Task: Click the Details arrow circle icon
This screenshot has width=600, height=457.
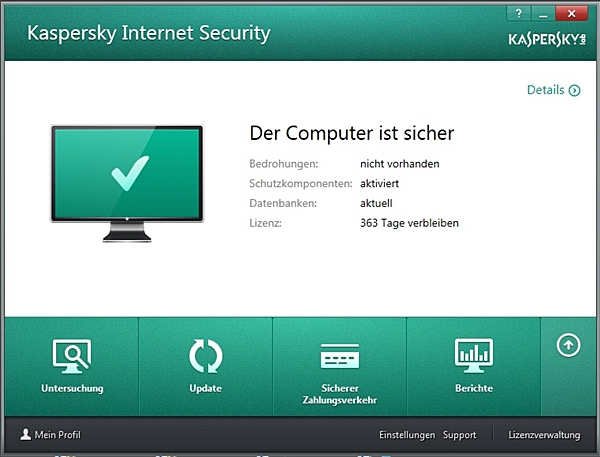Action: [574, 90]
